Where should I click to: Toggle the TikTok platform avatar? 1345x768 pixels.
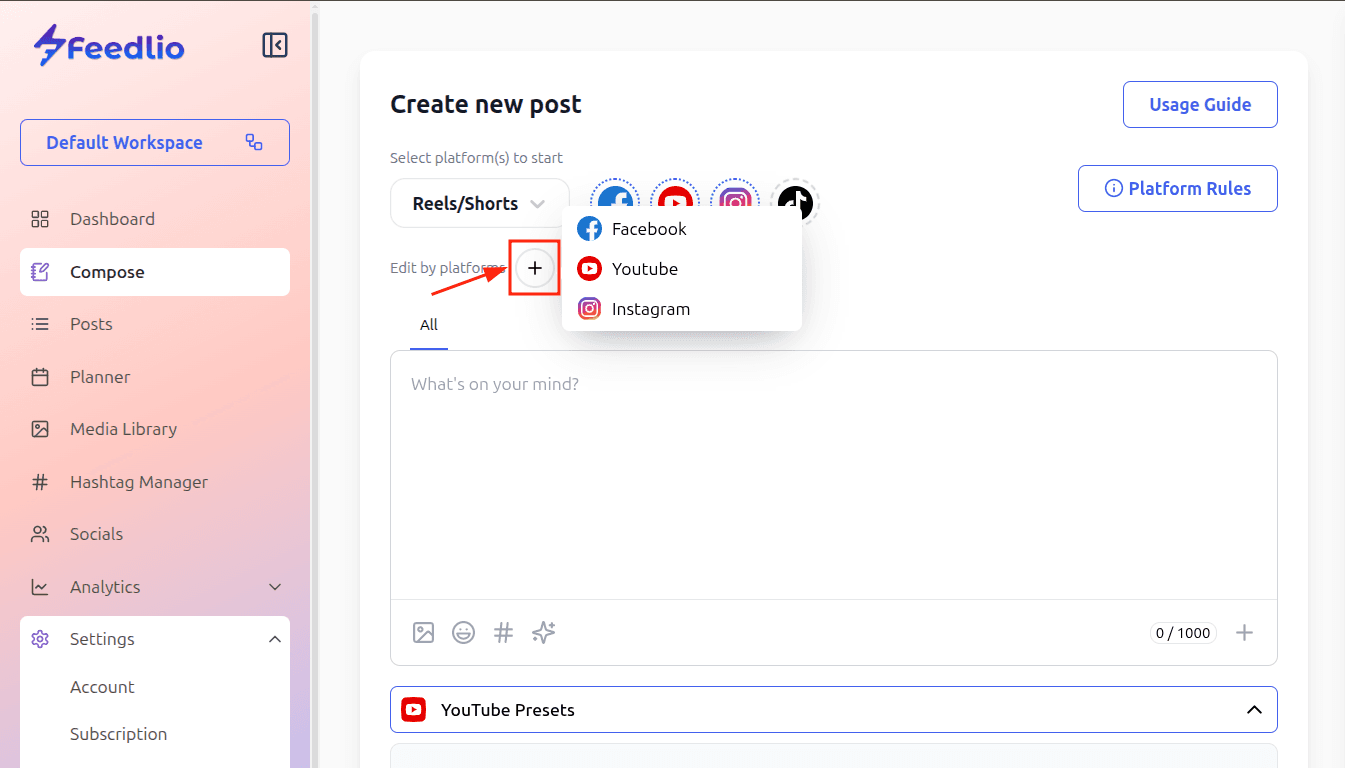pyautogui.click(x=795, y=201)
